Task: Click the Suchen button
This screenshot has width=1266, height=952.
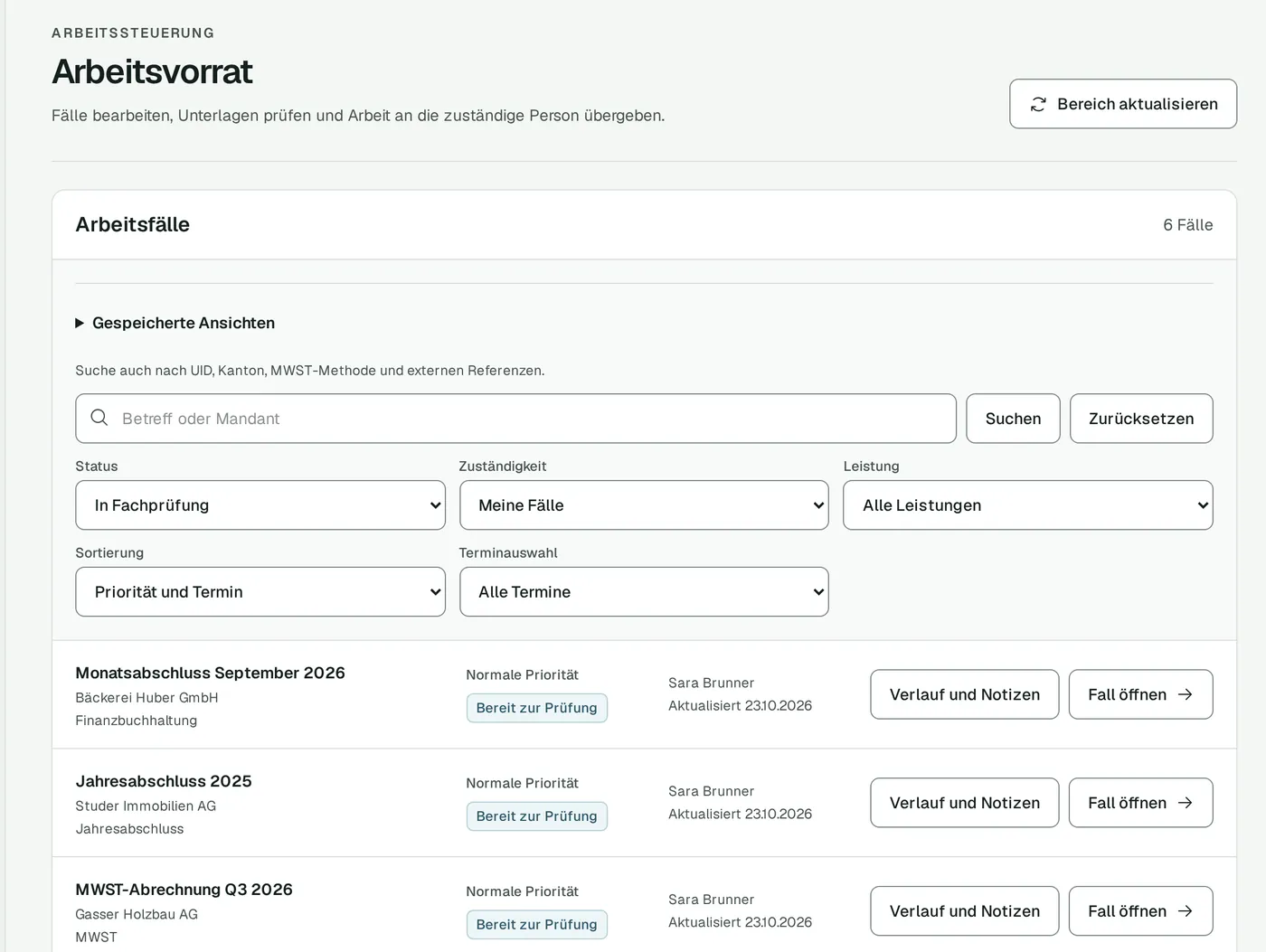Action: point(1013,419)
